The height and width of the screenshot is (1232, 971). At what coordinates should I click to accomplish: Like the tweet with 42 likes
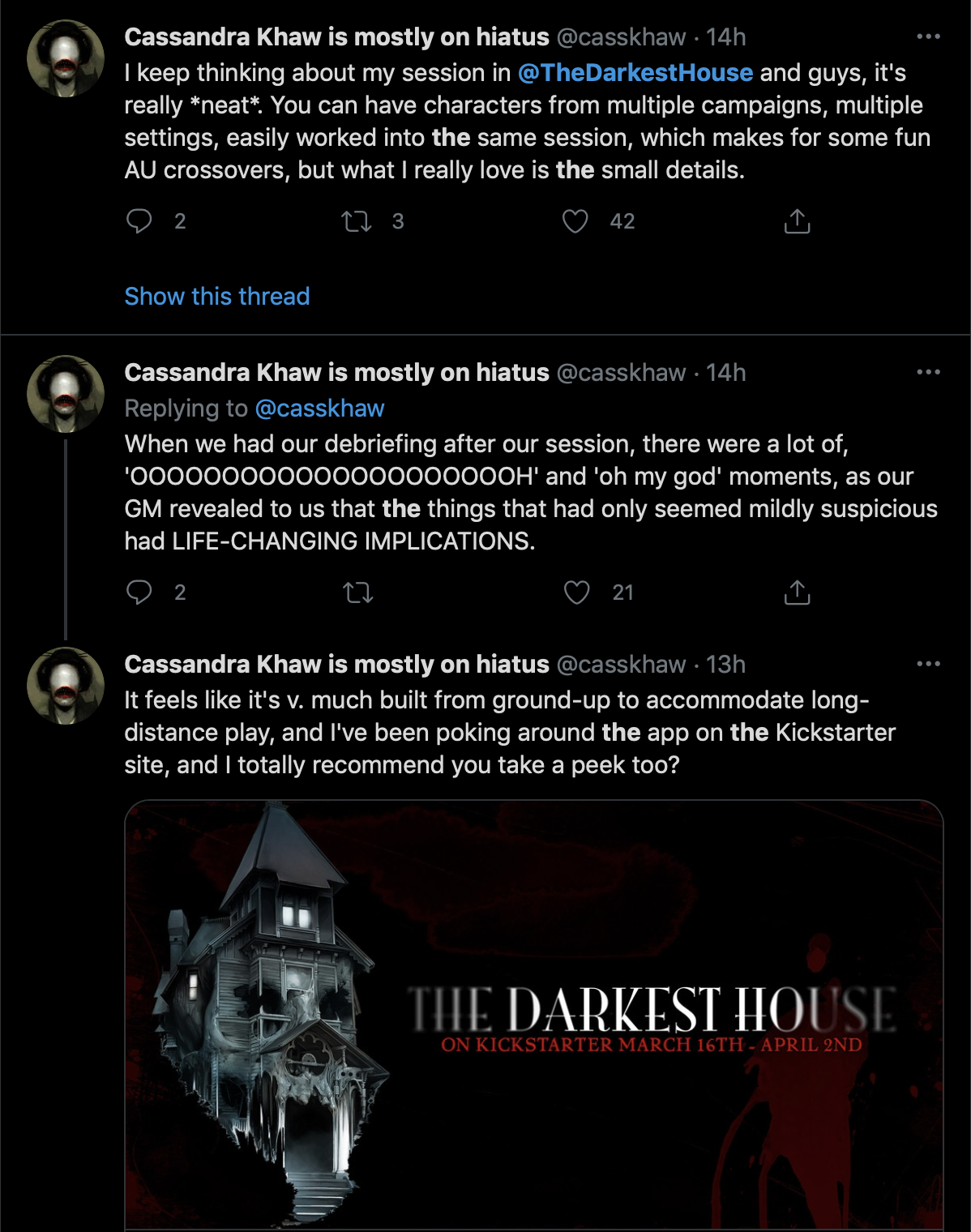575,221
